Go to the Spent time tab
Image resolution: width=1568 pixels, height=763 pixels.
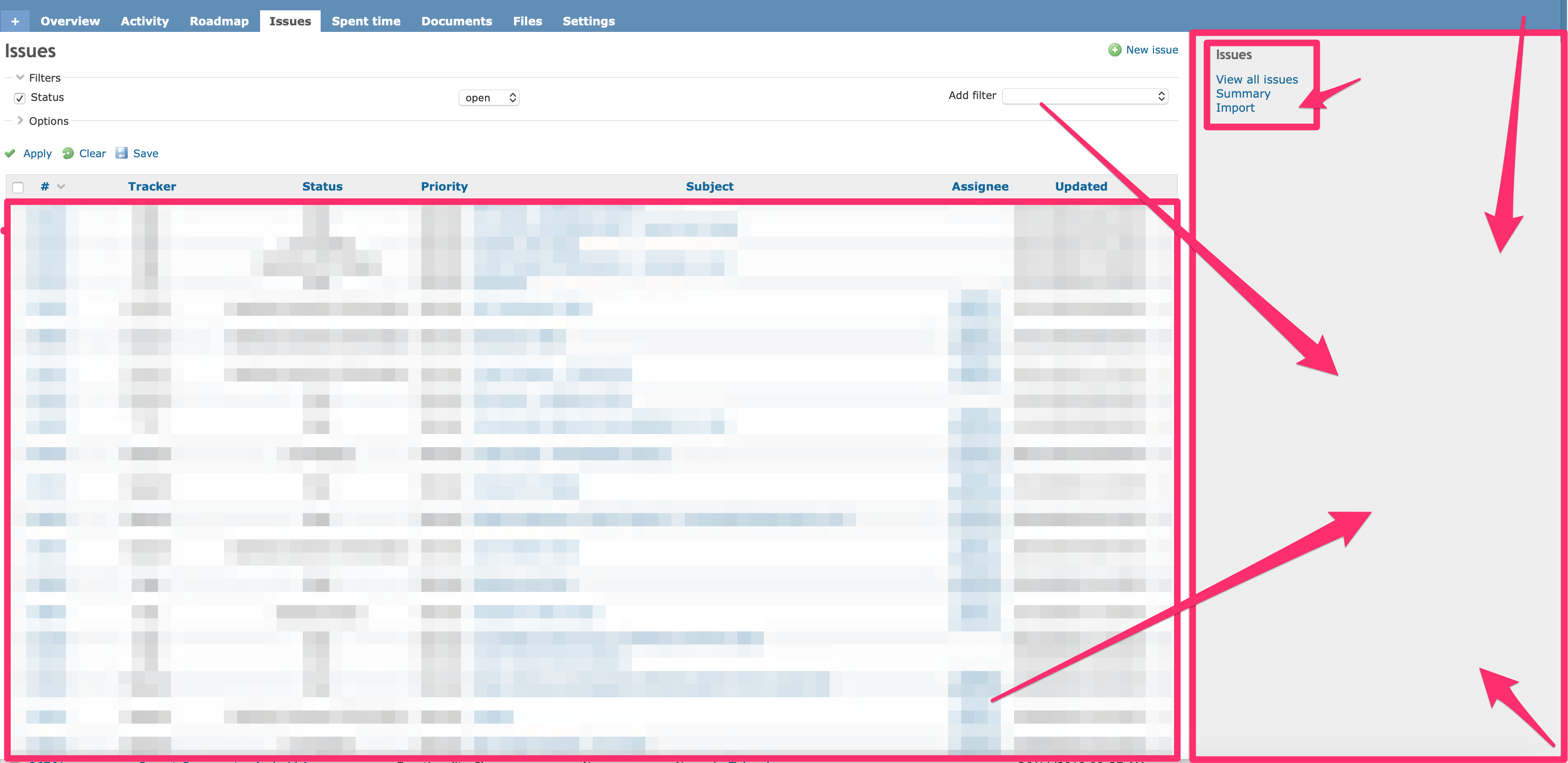[x=366, y=21]
